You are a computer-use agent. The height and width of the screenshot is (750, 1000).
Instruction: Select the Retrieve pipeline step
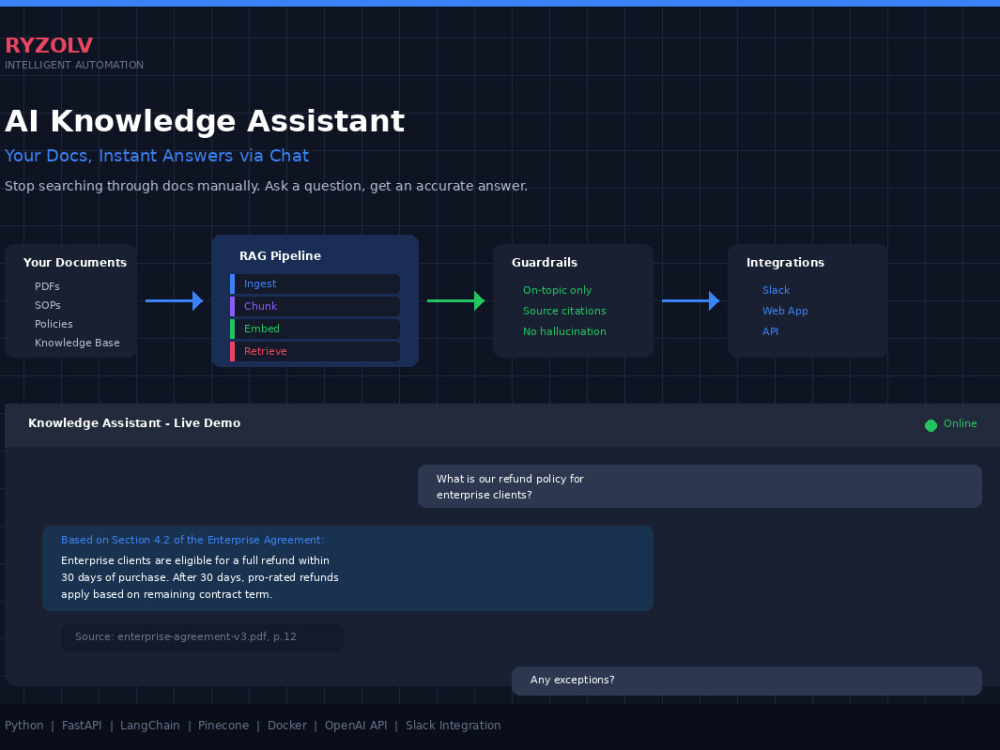pos(315,351)
